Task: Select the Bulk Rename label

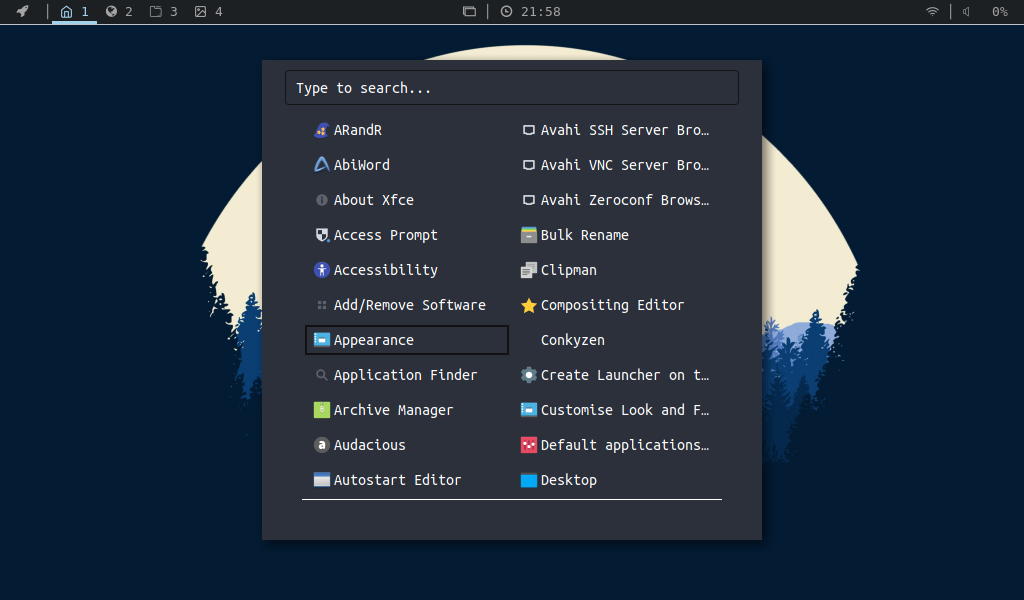Action: tap(584, 235)
